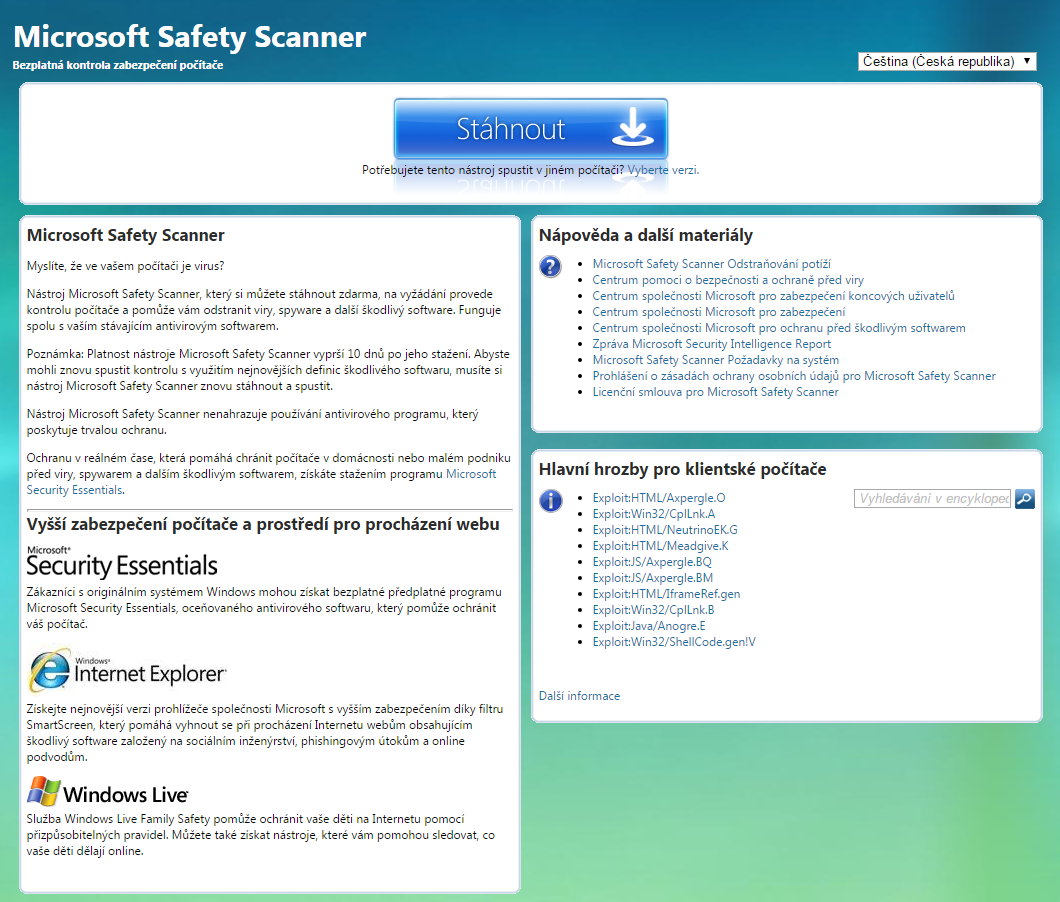Open Exploit:HTML/Axpergle.O threat entry
1060x902 pixels.
tap(658, 498)
